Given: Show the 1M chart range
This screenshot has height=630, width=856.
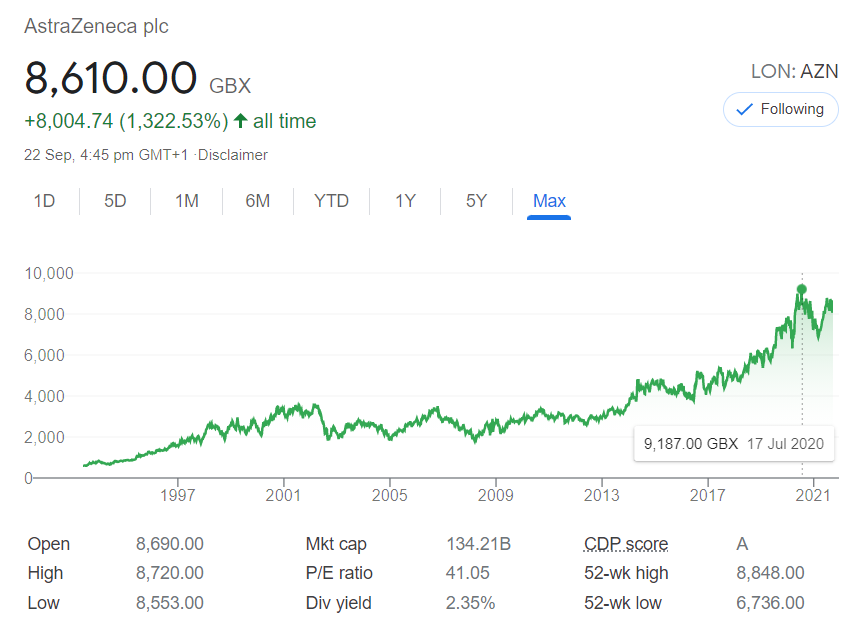Looking at the screenshot, I should pos(187,201).
